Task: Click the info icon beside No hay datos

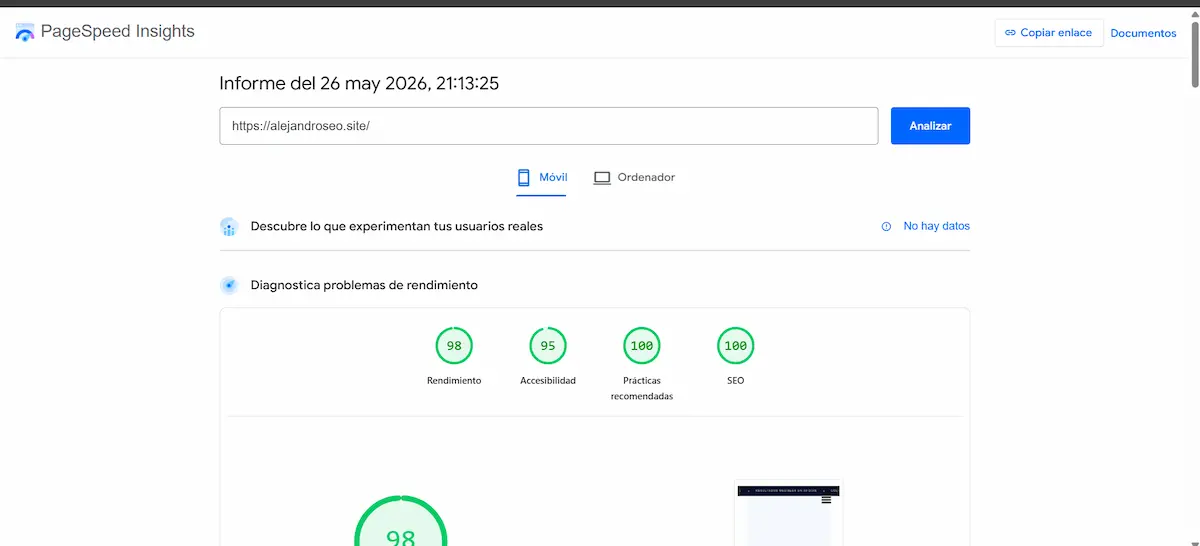Action: coord(886,227)
